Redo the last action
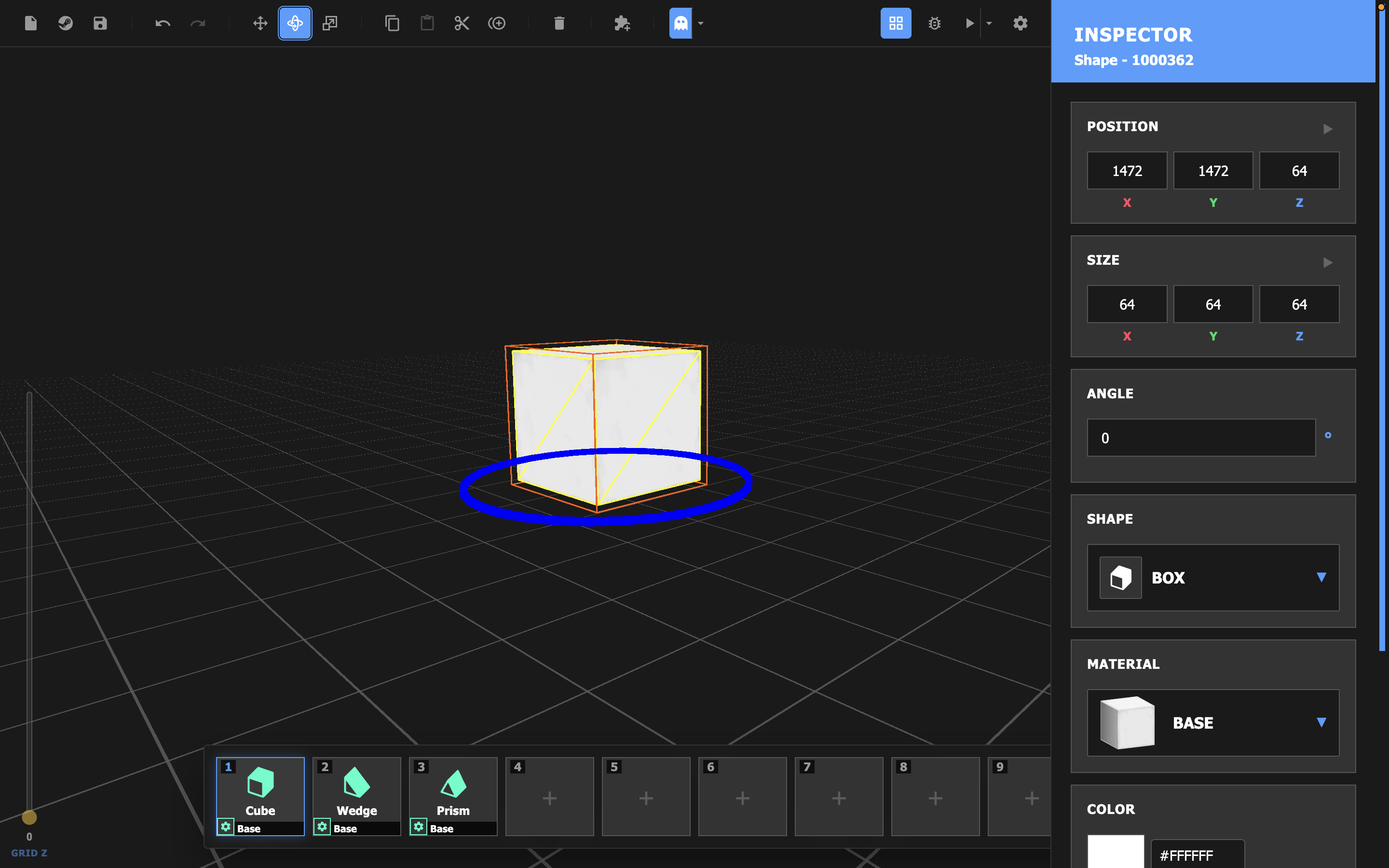 pos(197,23)
